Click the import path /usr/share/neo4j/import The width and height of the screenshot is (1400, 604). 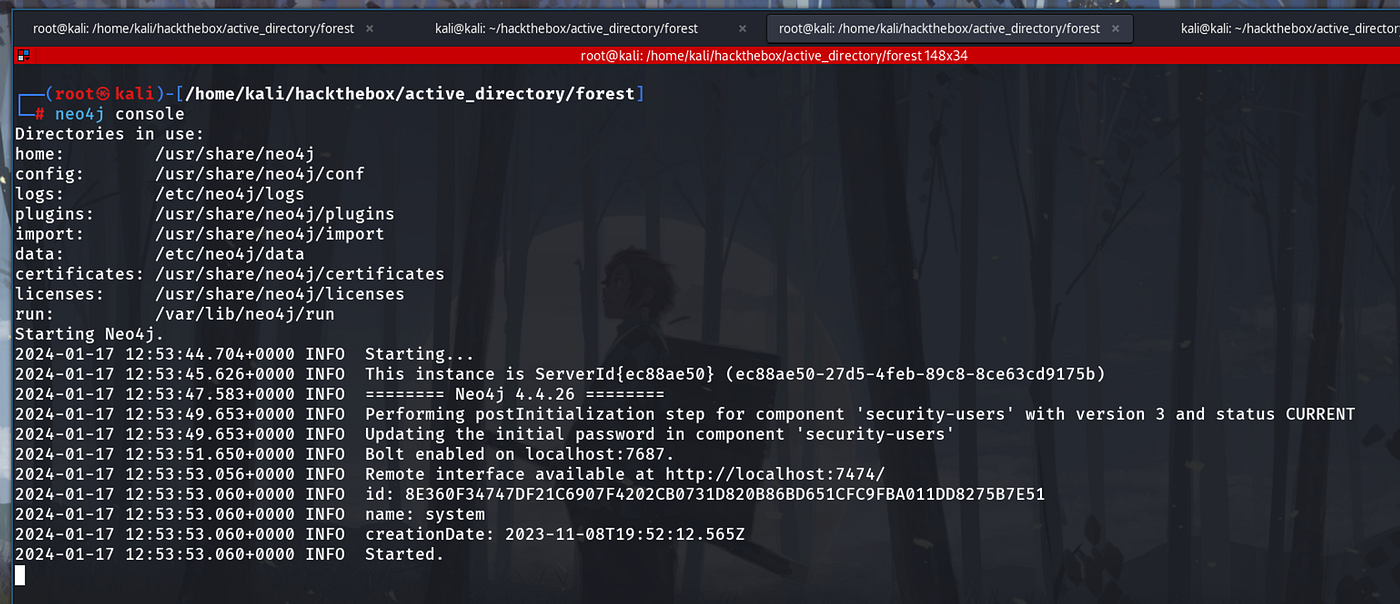click(x=270, y=234)
